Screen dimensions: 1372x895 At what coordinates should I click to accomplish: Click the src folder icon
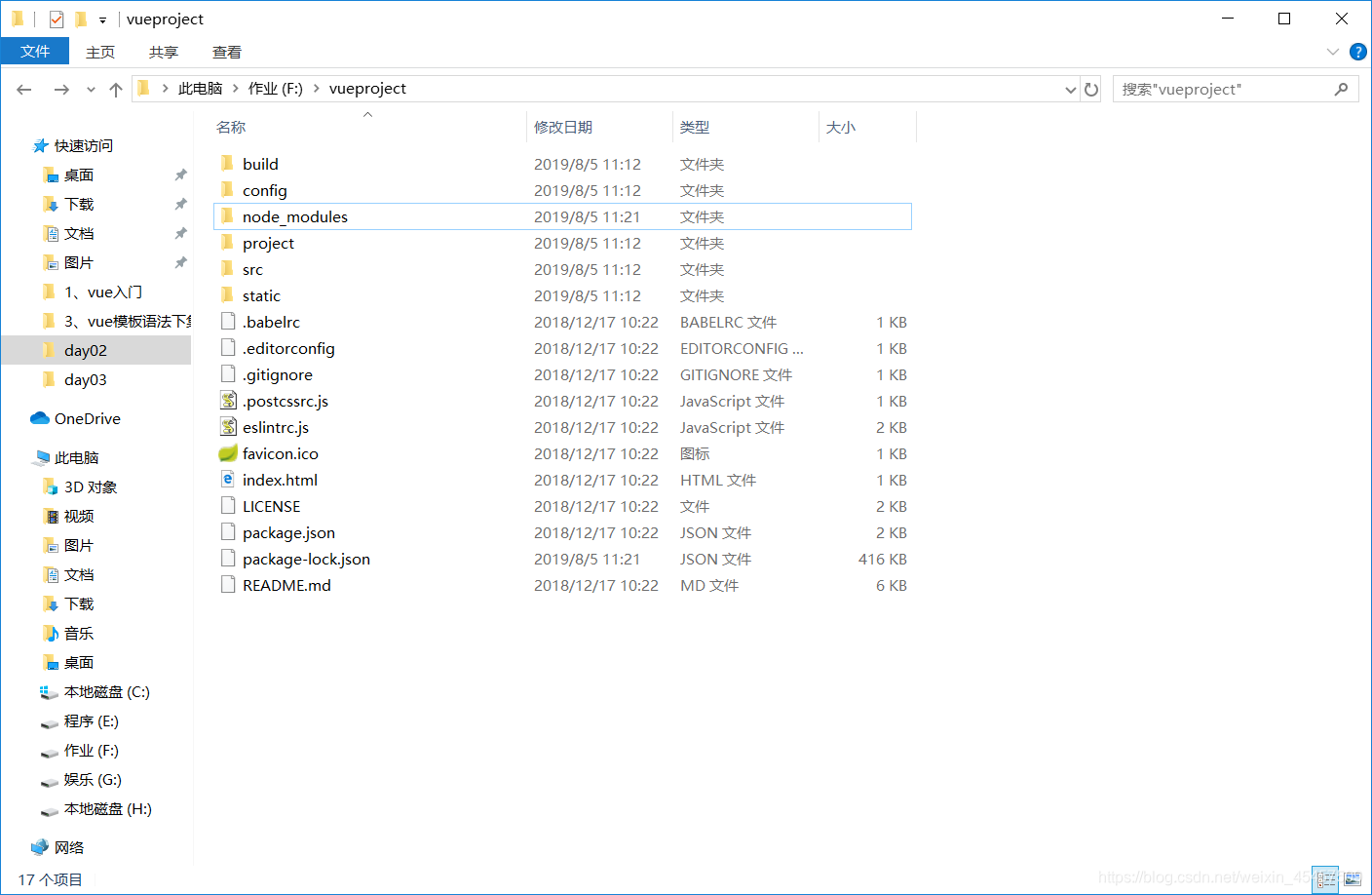[x=227, y=268]
